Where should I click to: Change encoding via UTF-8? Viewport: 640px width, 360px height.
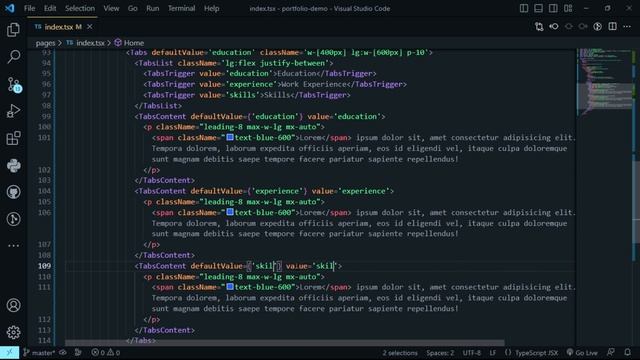(471, 353)
